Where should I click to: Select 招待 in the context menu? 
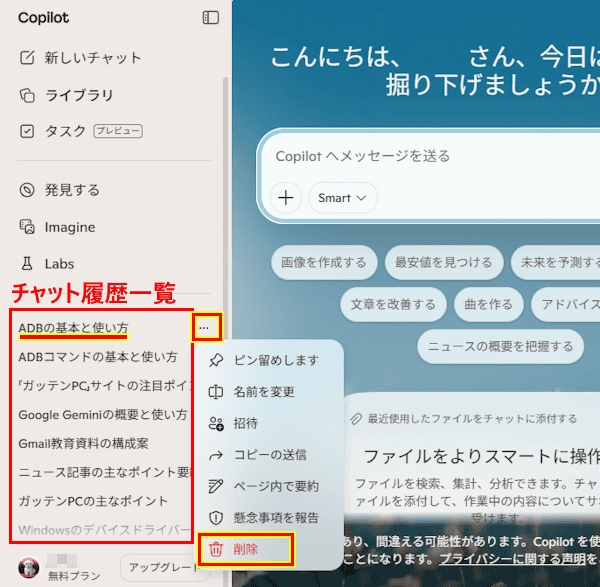click(269, 423)
